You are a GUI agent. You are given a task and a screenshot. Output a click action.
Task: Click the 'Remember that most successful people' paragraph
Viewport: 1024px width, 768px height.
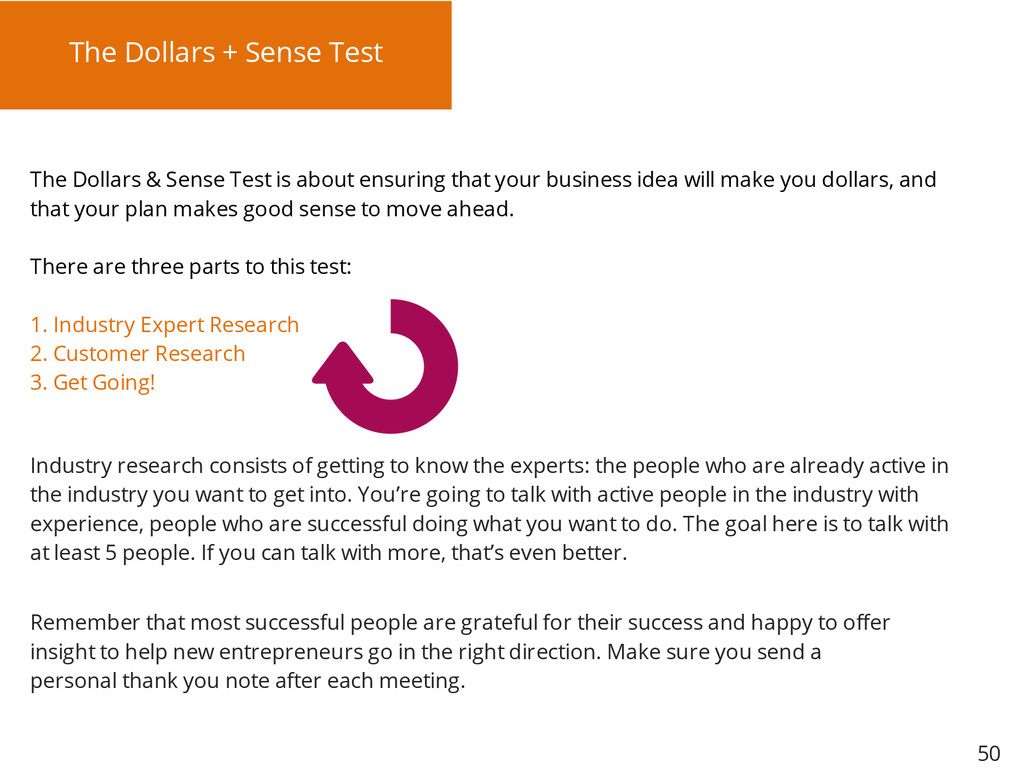460,651
